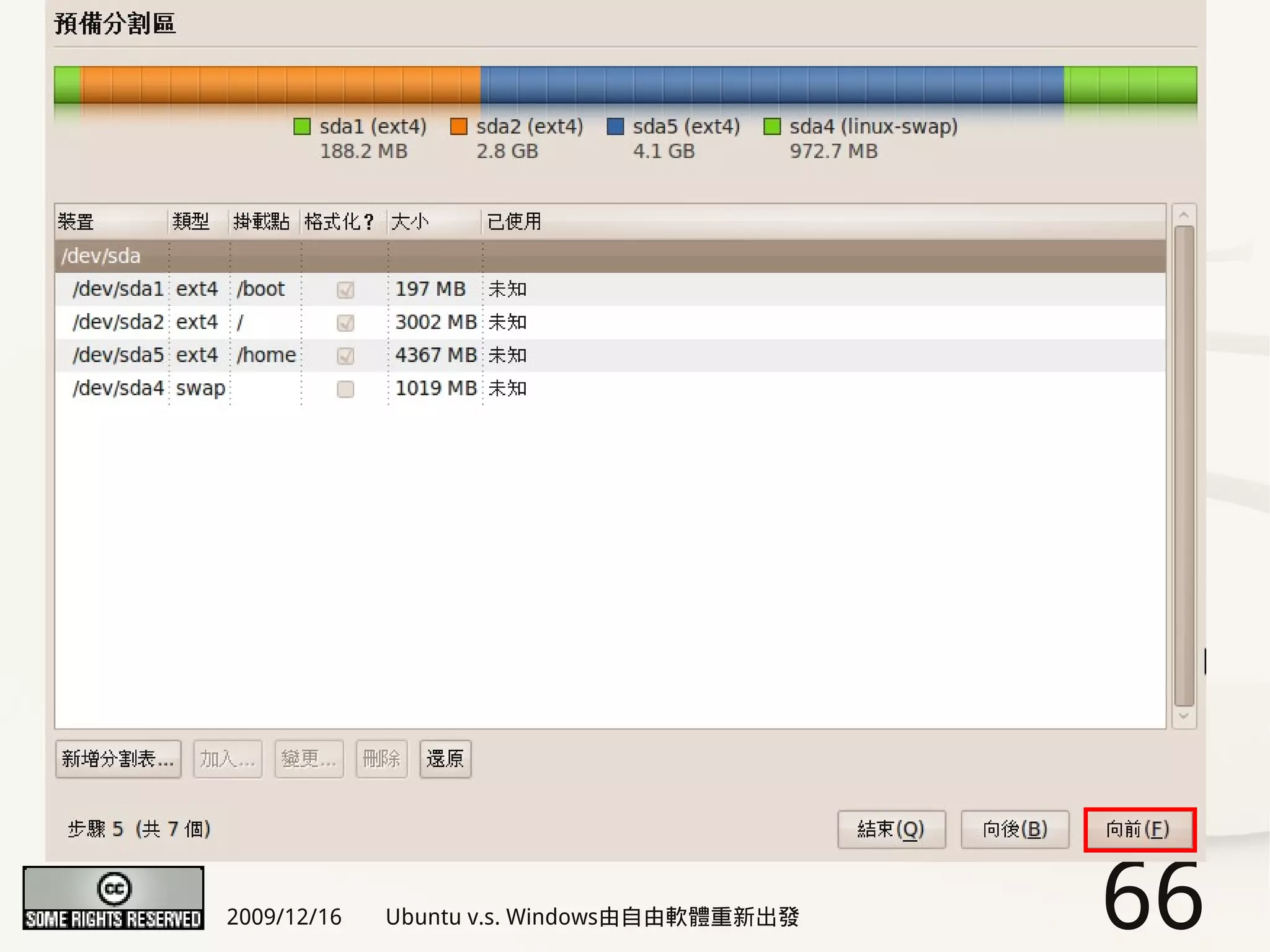Click the 新增分割表... button

(118, 758)
